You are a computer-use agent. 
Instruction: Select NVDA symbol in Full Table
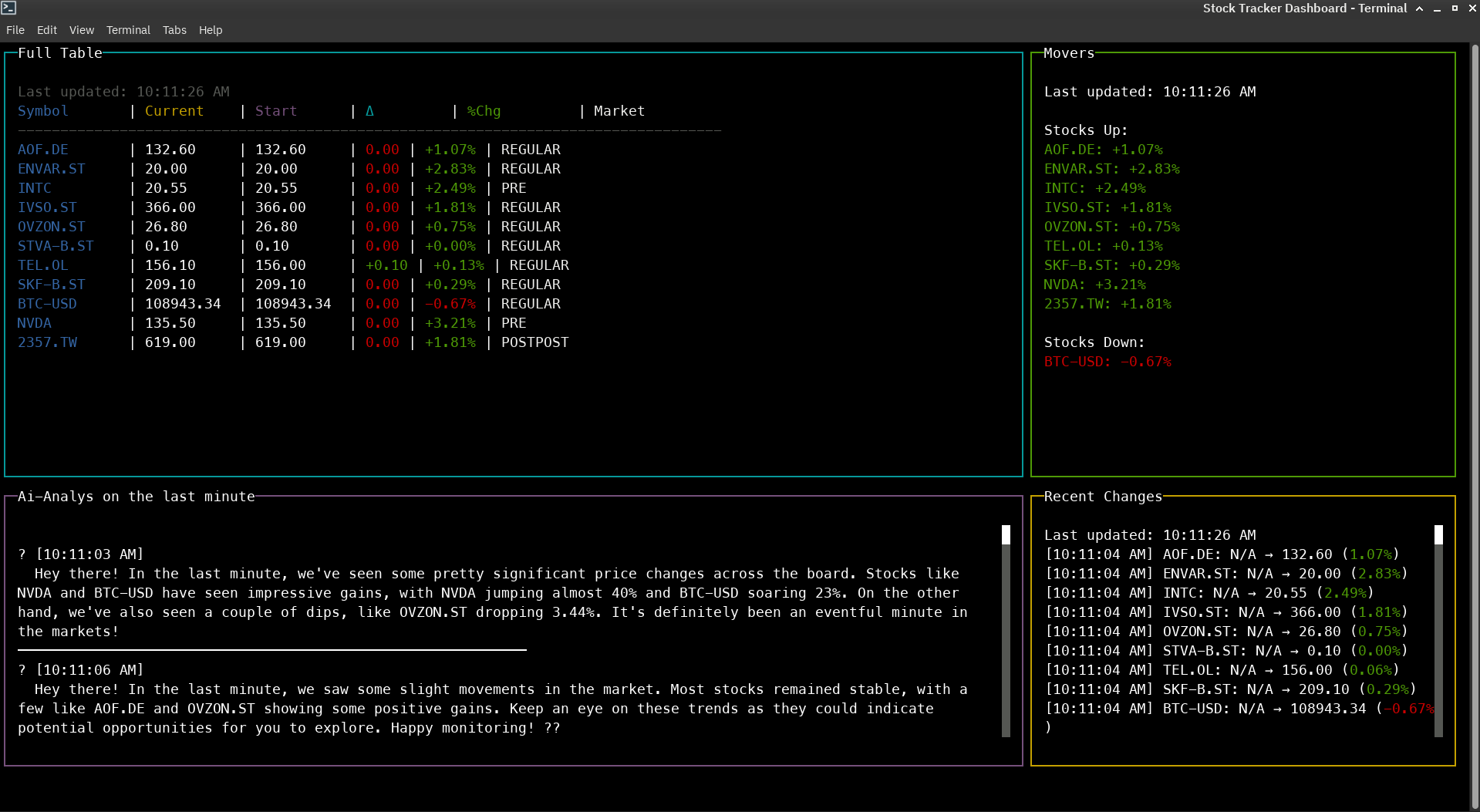click(35, 323)
